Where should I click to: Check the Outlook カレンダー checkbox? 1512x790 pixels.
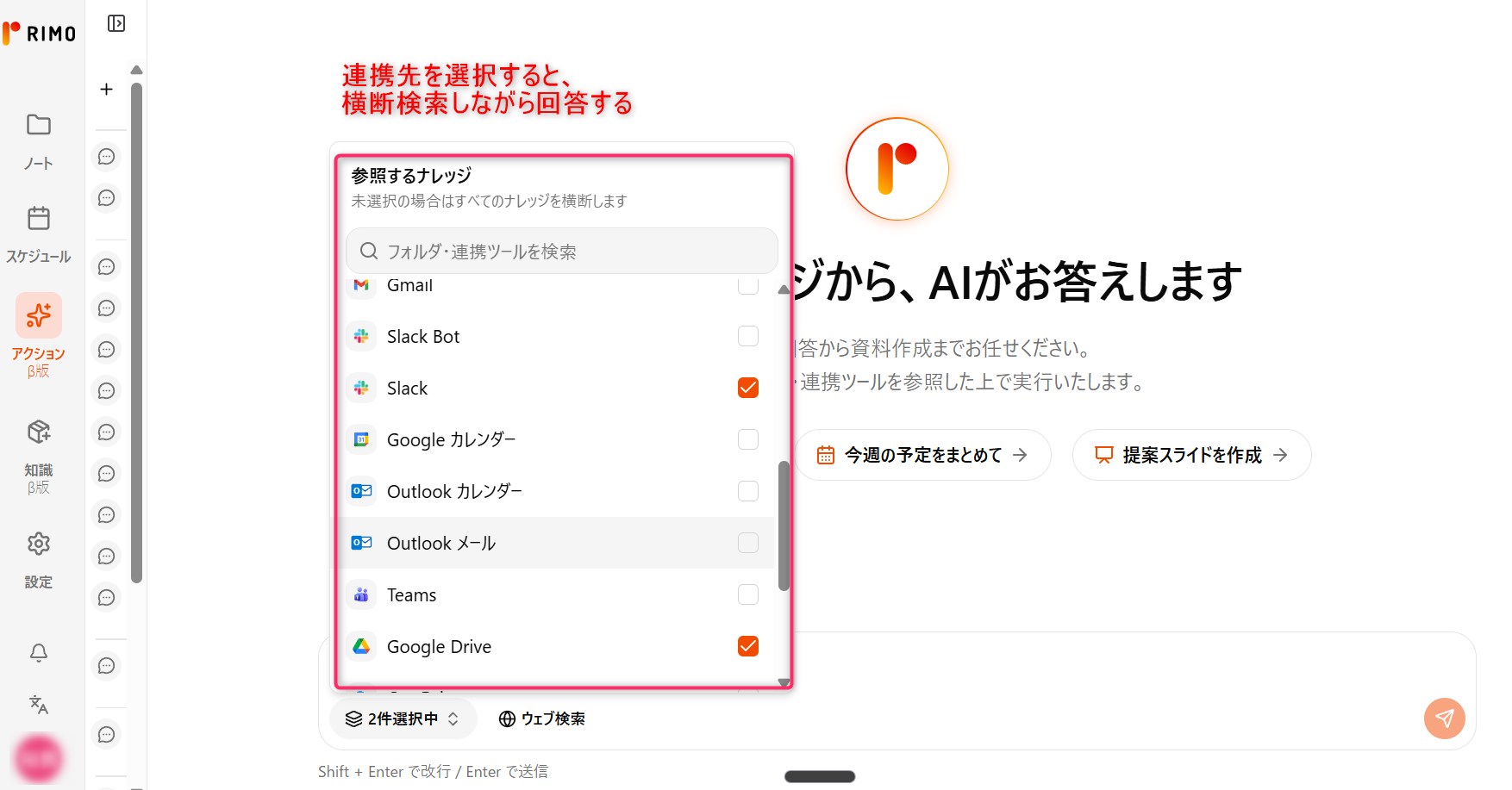coord(748,491)
